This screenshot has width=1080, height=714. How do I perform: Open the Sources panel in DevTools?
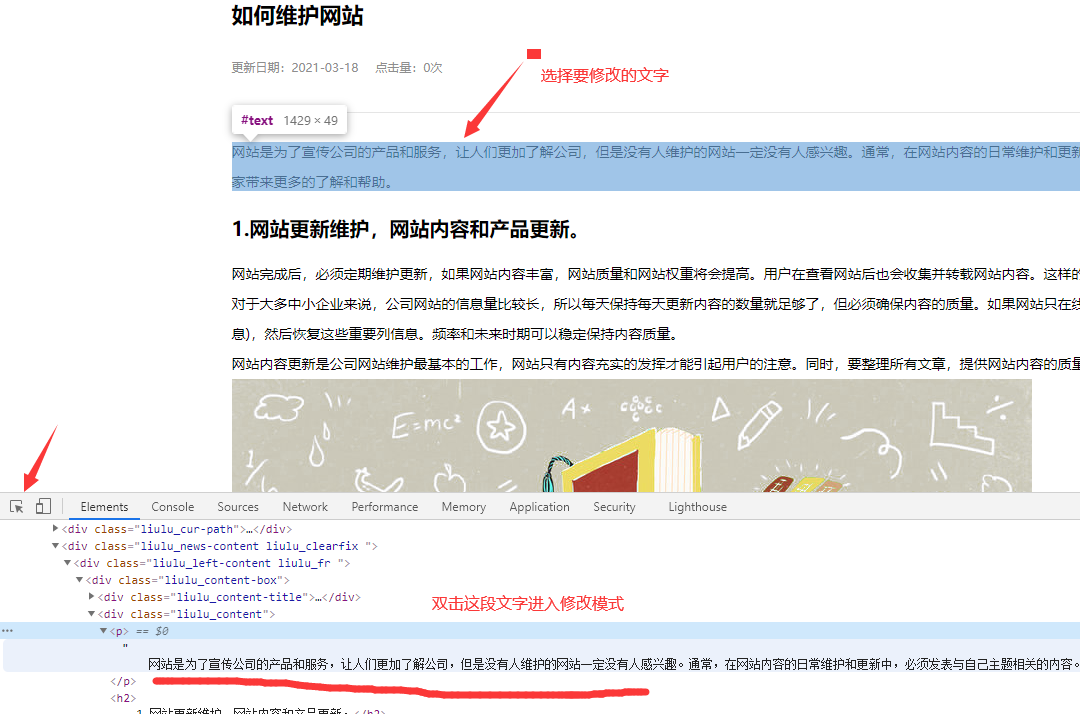coord(237,506)
